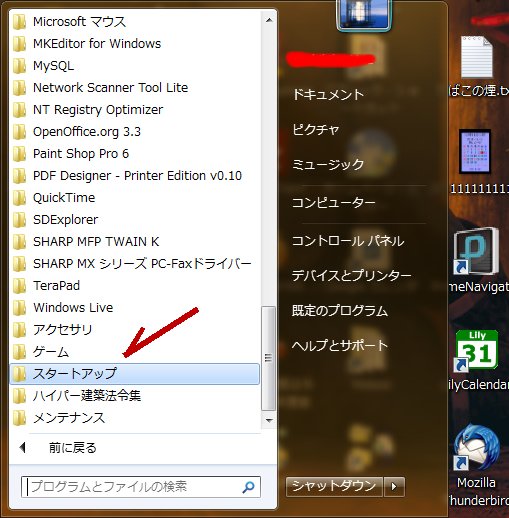Click the PDF Designer folder icon
Image resolution: width=509 pixels, height=518 pixels.
coord(19,176)
